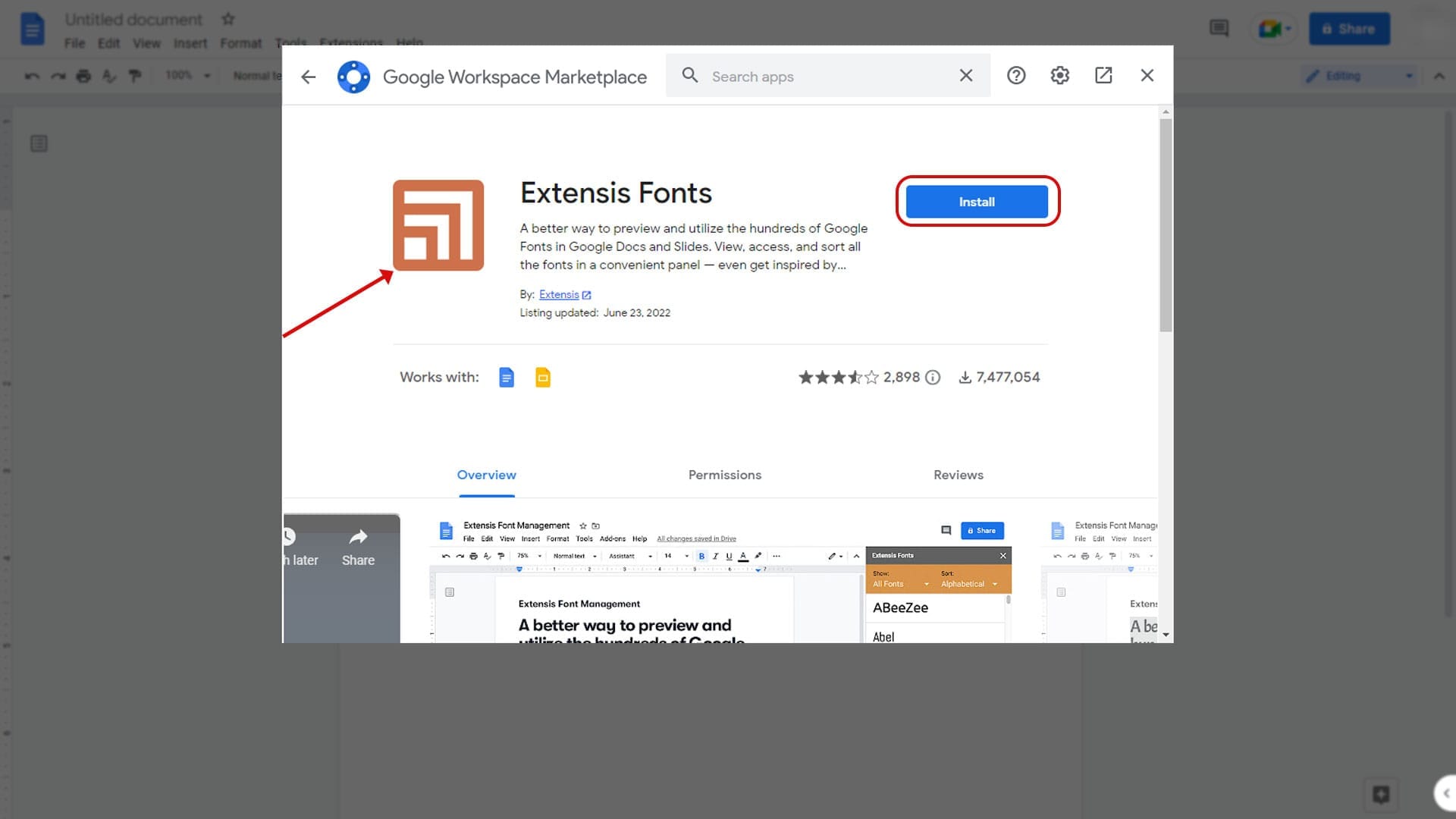Click the Extensis Fonts app logo
1456x819 pixels.
[x=438, y=225]
